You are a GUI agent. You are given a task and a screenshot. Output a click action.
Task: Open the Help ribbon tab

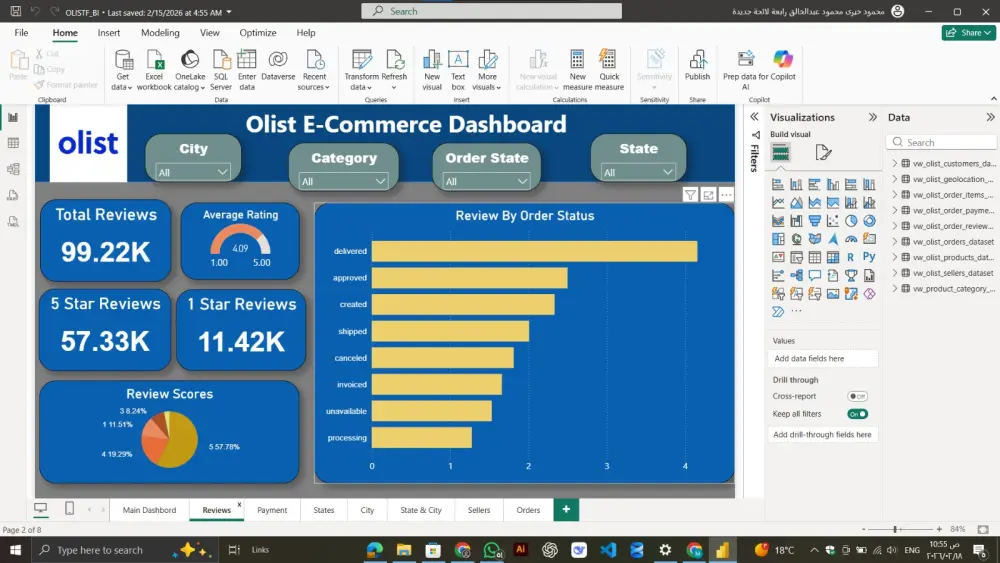tap(305, 33)
